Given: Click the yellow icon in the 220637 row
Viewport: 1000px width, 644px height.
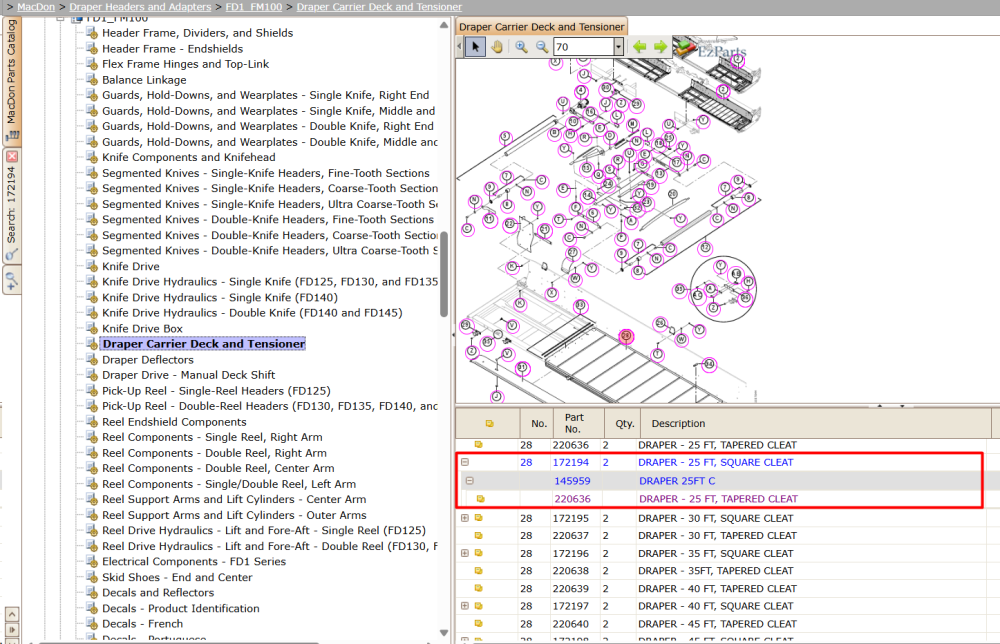Looking at the screenshot, I should tap(478, 536).
